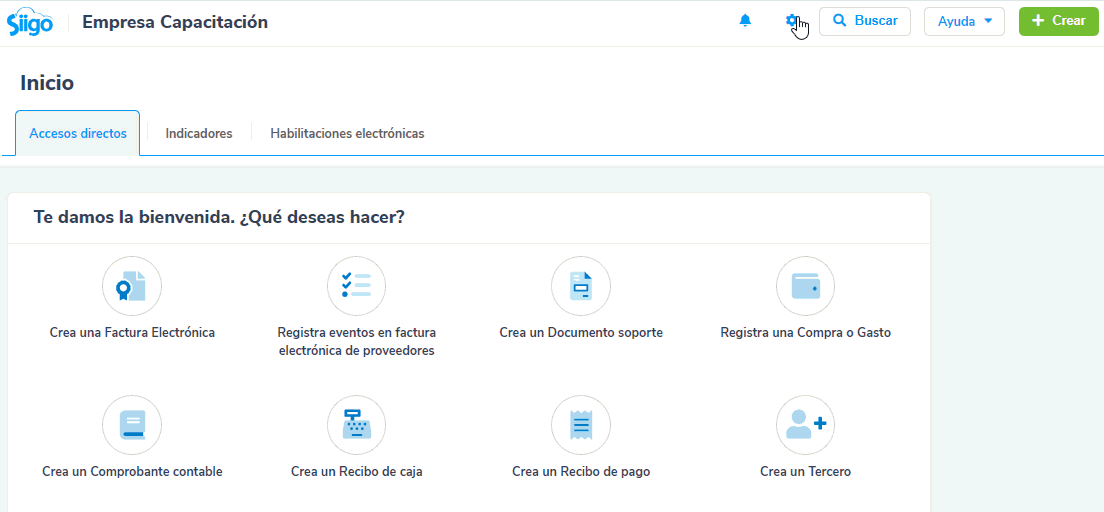Click the Siigo logo

click(x=30, y=21)
